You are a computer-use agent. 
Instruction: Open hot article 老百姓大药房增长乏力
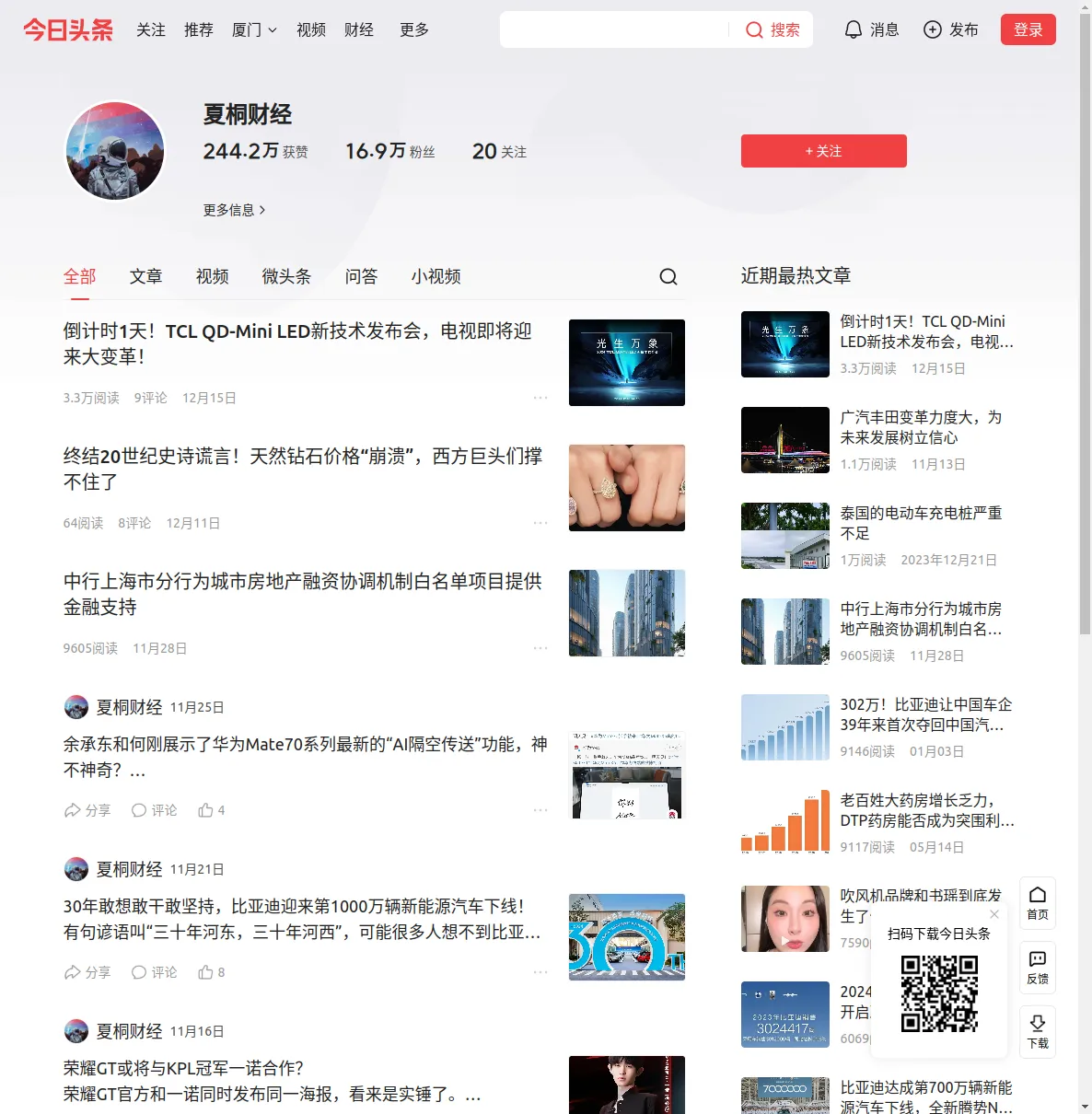click(x=927, y=810)
